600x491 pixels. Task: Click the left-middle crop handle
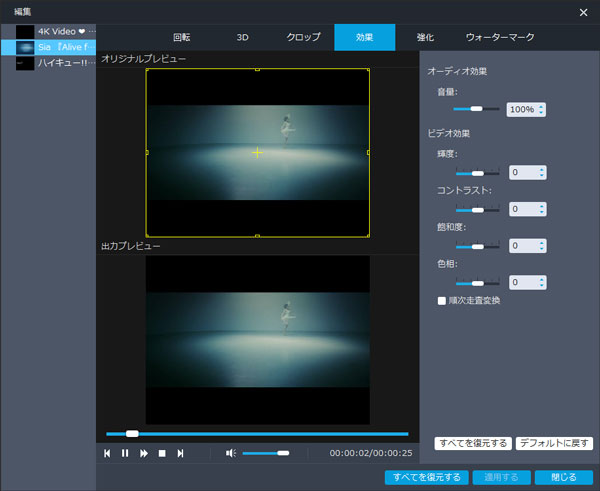coord(147,153)
